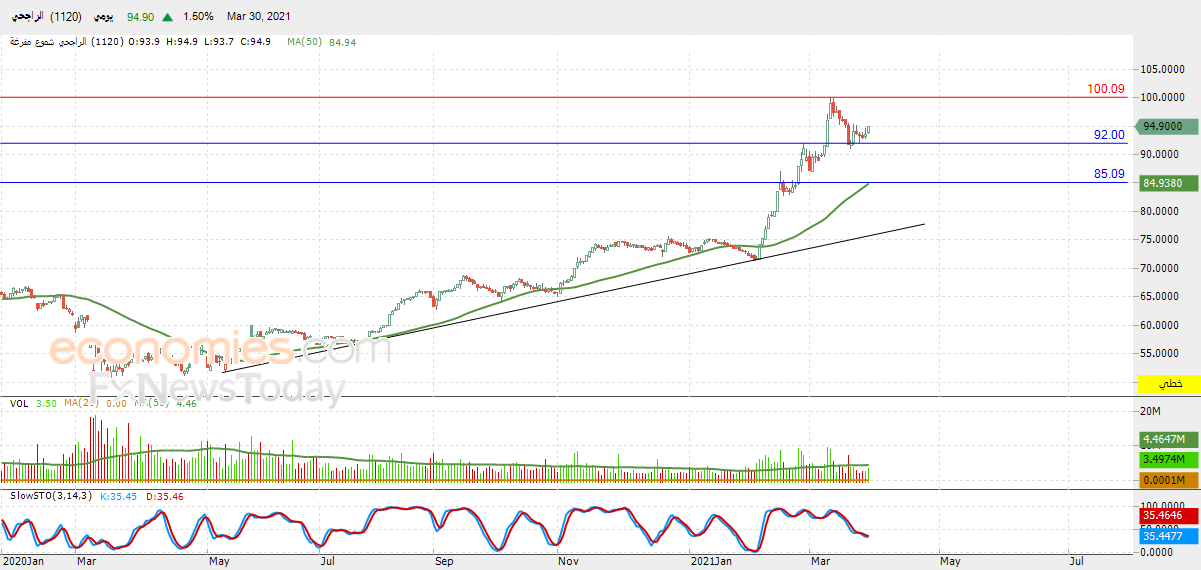Click the yellow خطي button

(x=1170, y=383)
